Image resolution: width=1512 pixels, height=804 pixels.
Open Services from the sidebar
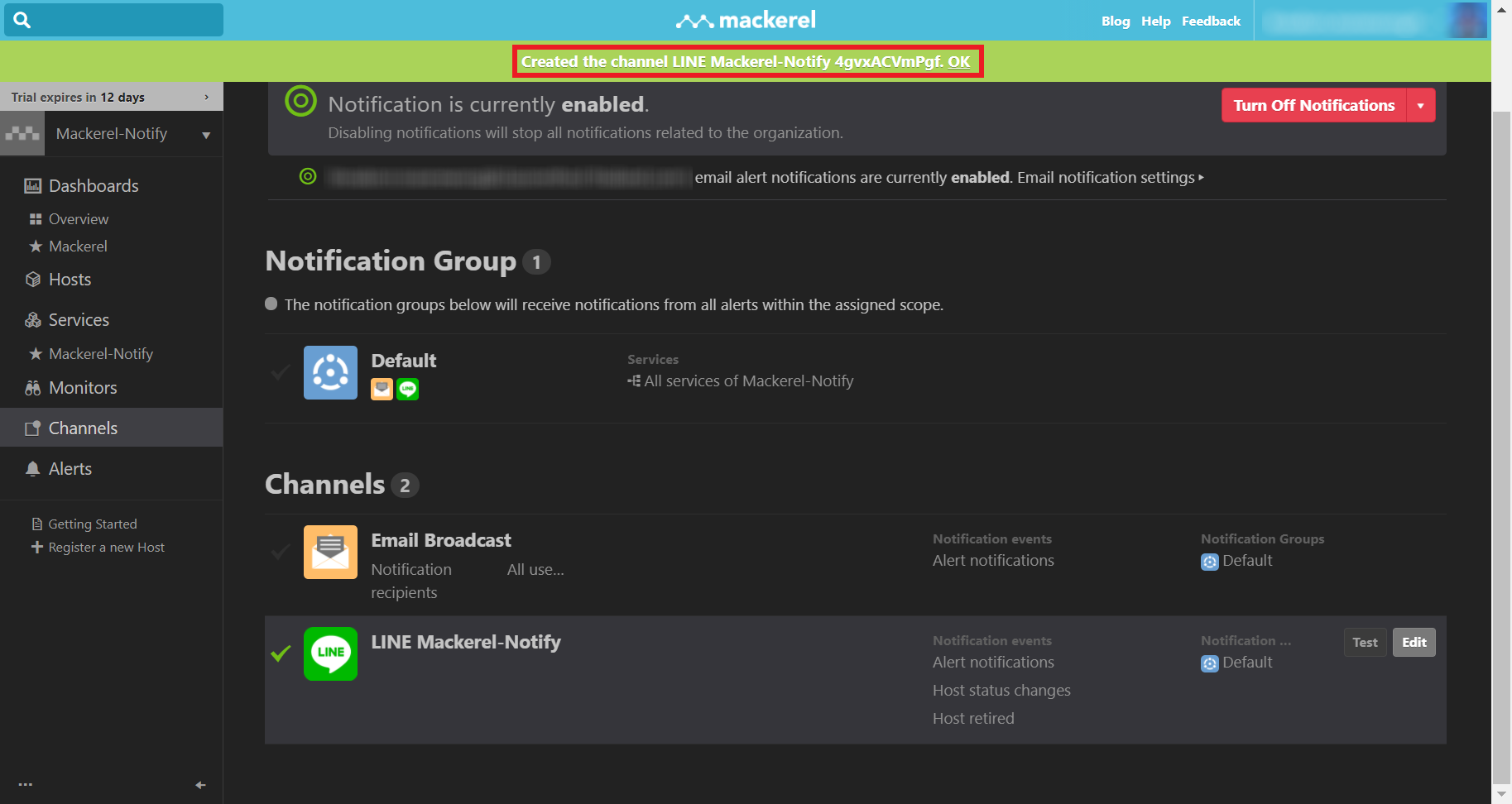point(79,320)
